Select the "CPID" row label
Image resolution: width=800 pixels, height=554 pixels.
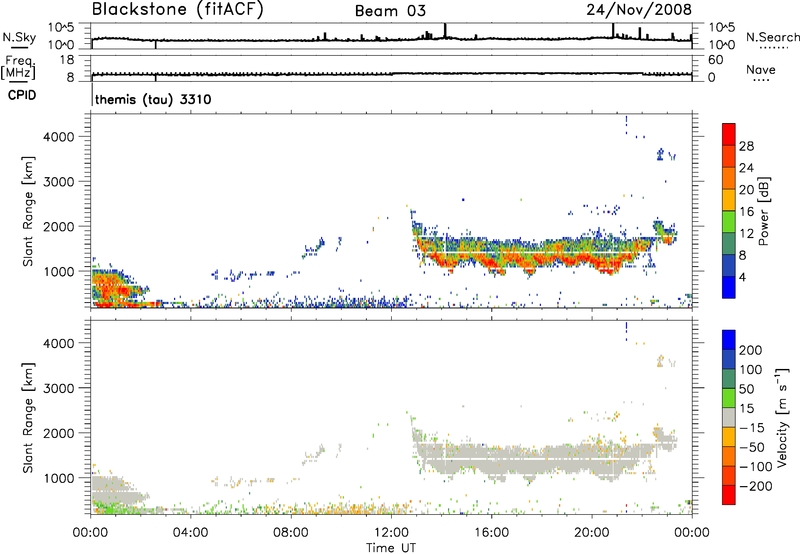click(21, 95)
